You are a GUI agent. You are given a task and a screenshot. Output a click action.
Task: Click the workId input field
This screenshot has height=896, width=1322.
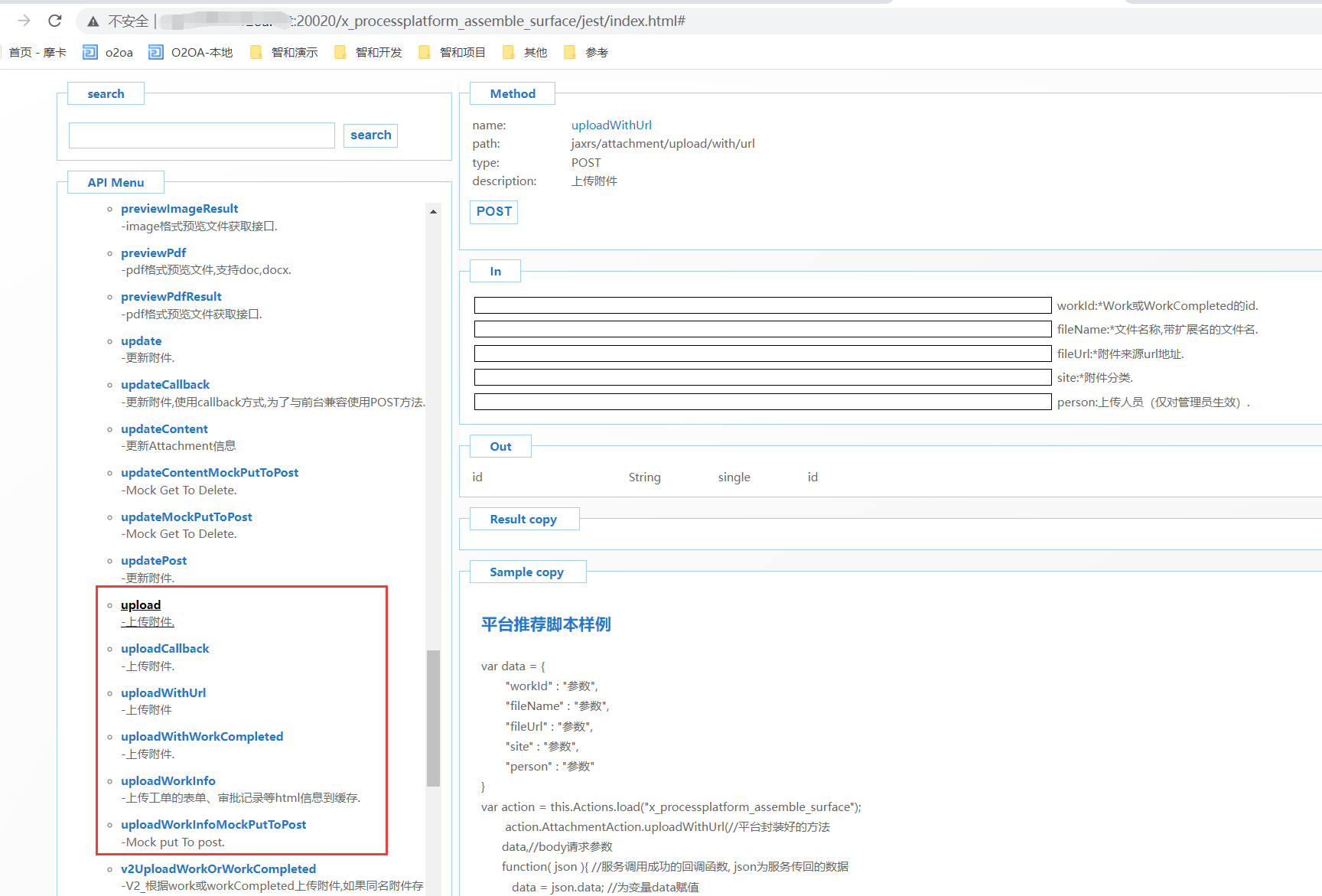(x=762, y=305)
